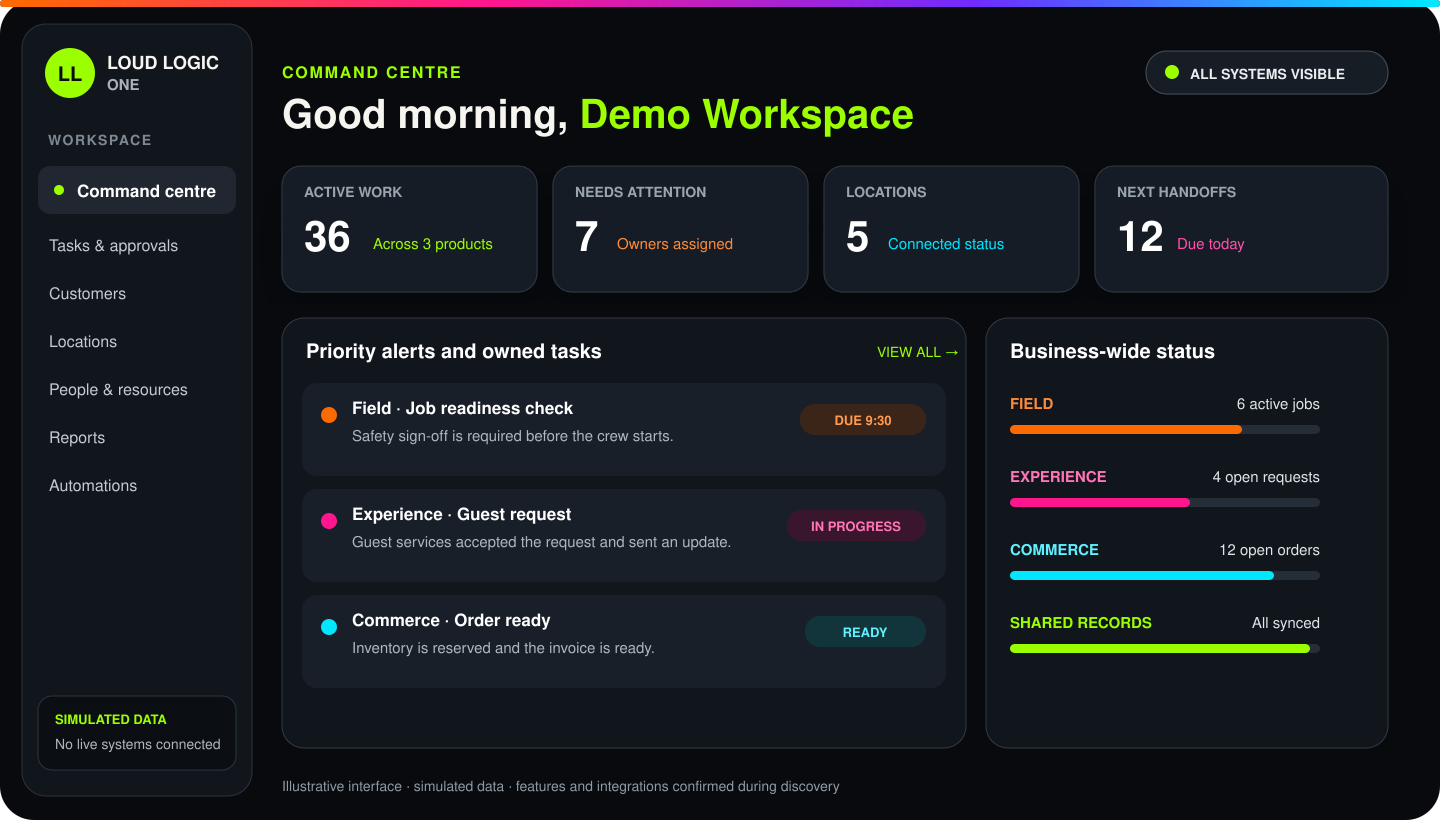Click the "Connected status" text
Screen dimensions: 1440x820
tap(946, 244)
